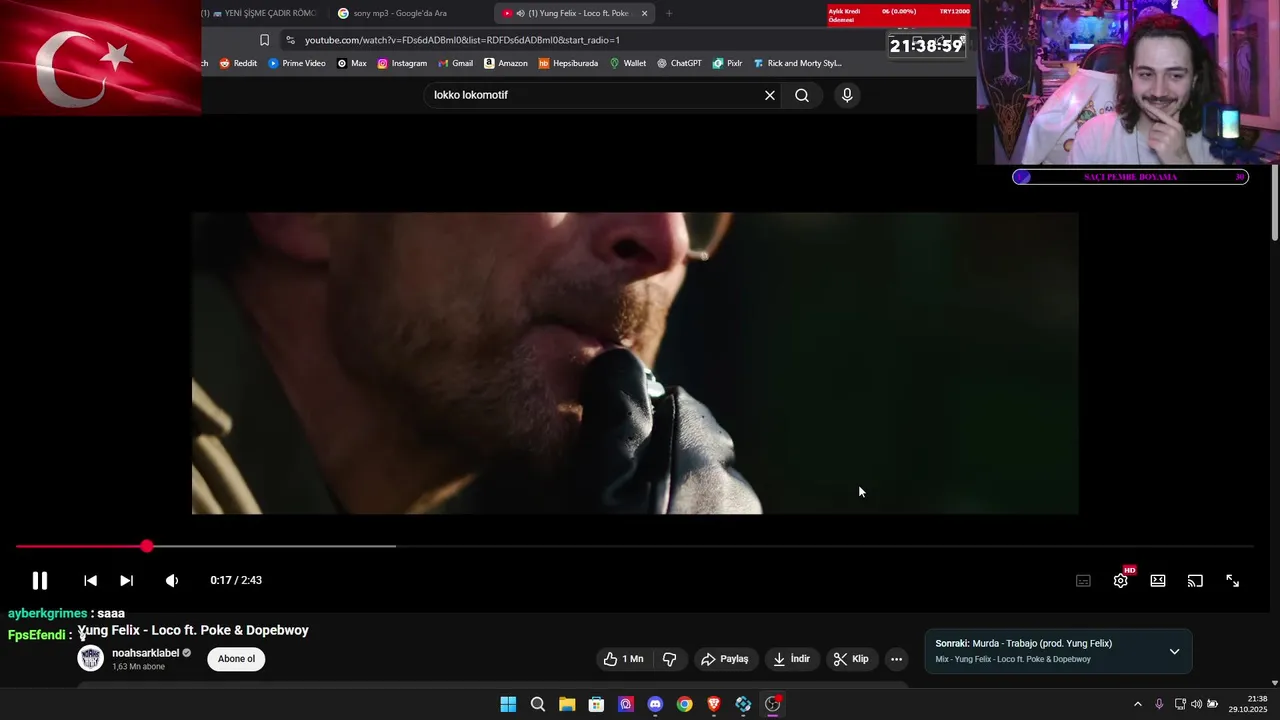This screenshot has height=720, width=1280.
Task: Open the system volume tray icon
Action: (x=1196, y=704)
